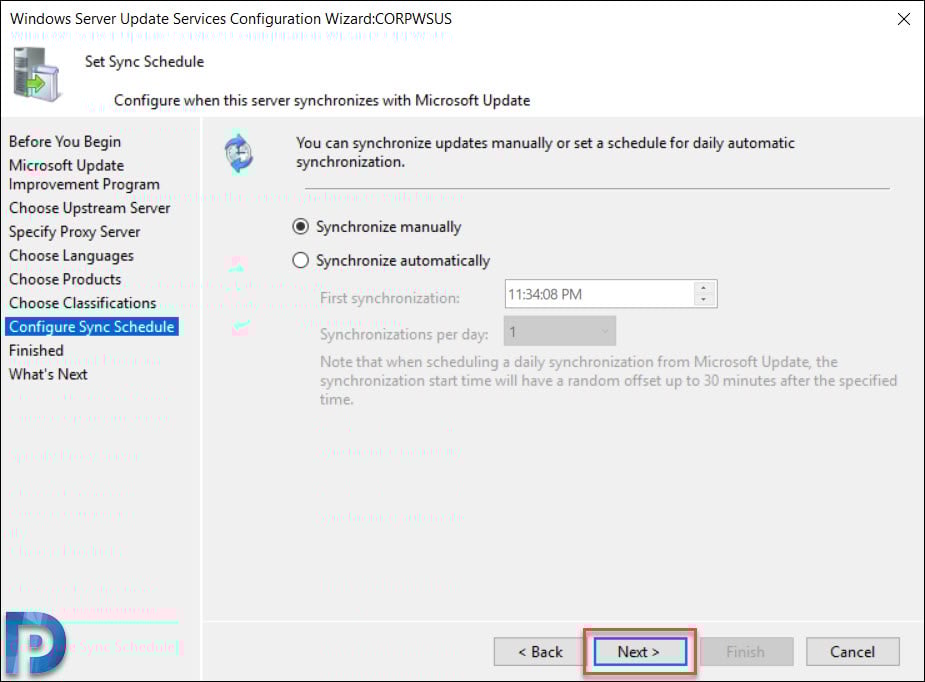Click the random offset note text
This screenshot has width=925, height=682.
[x=608, y=381]
